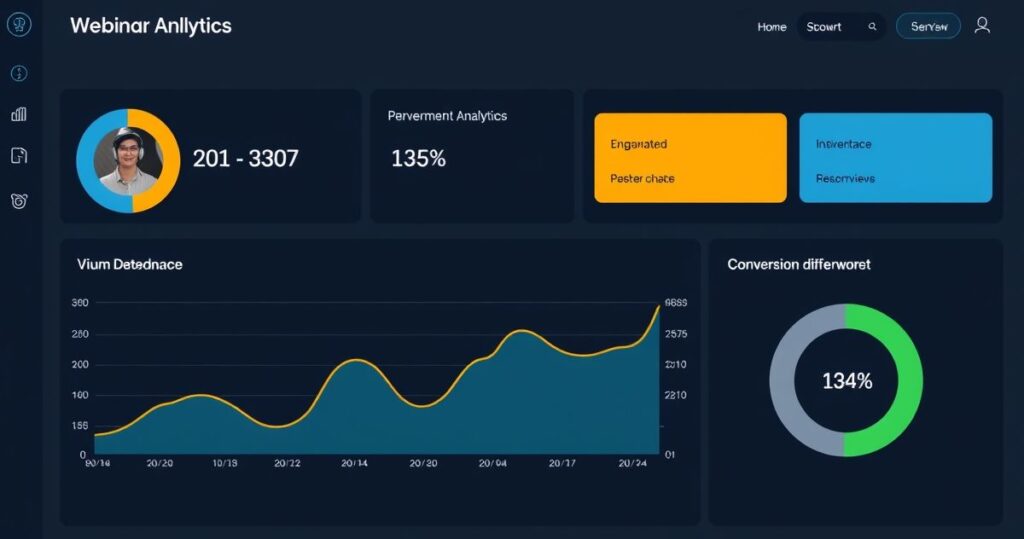Open the user profile icon

982,26
